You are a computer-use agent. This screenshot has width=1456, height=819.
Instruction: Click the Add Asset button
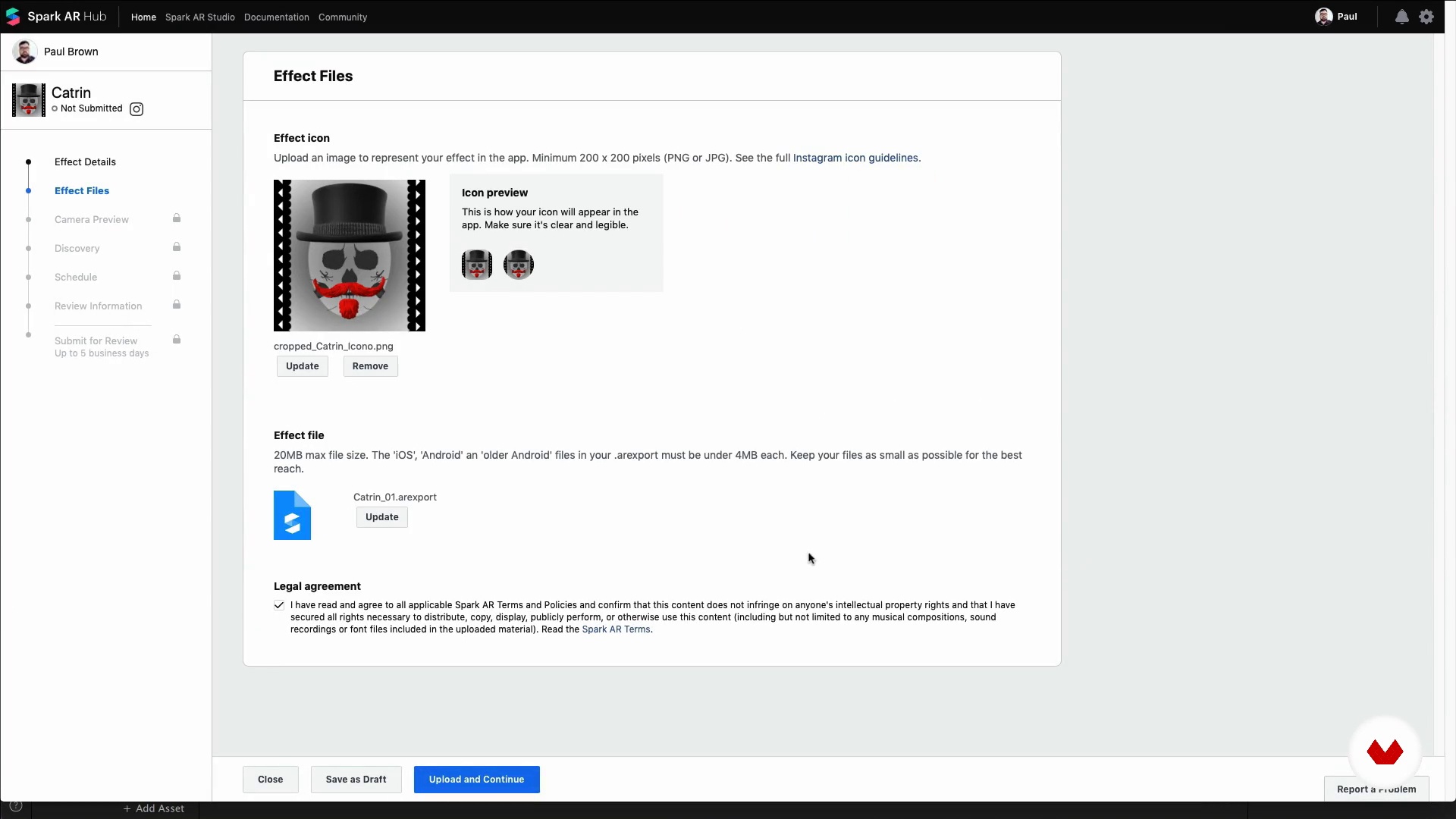[154, 808]
